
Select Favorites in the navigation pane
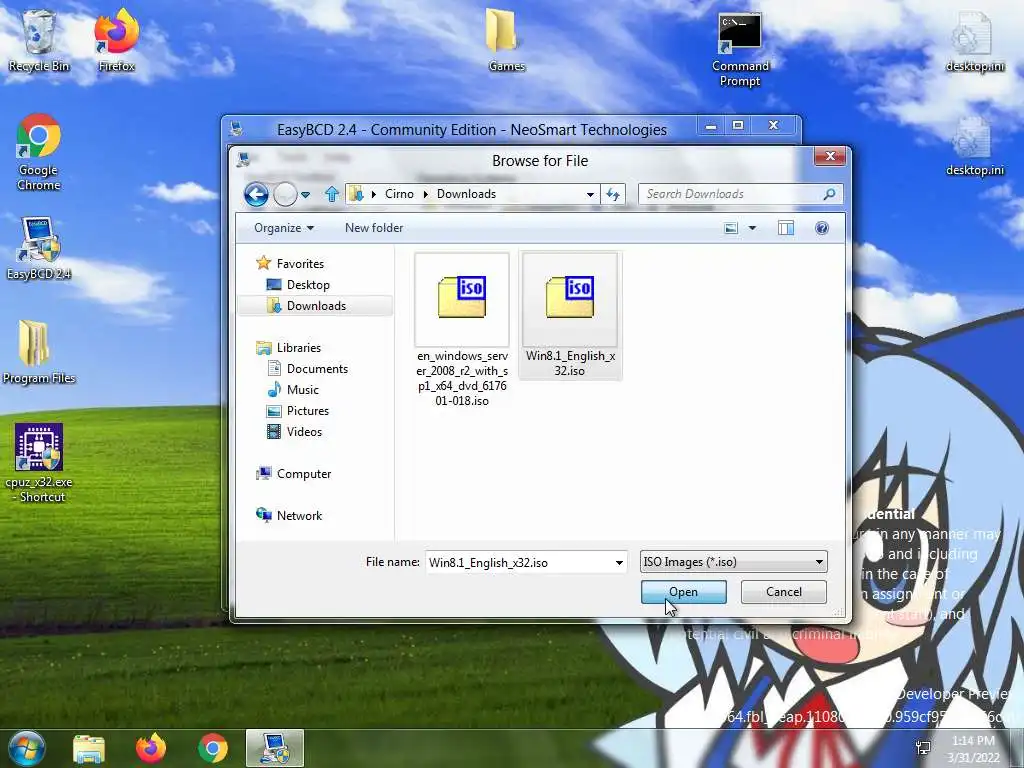coord(300,263)
